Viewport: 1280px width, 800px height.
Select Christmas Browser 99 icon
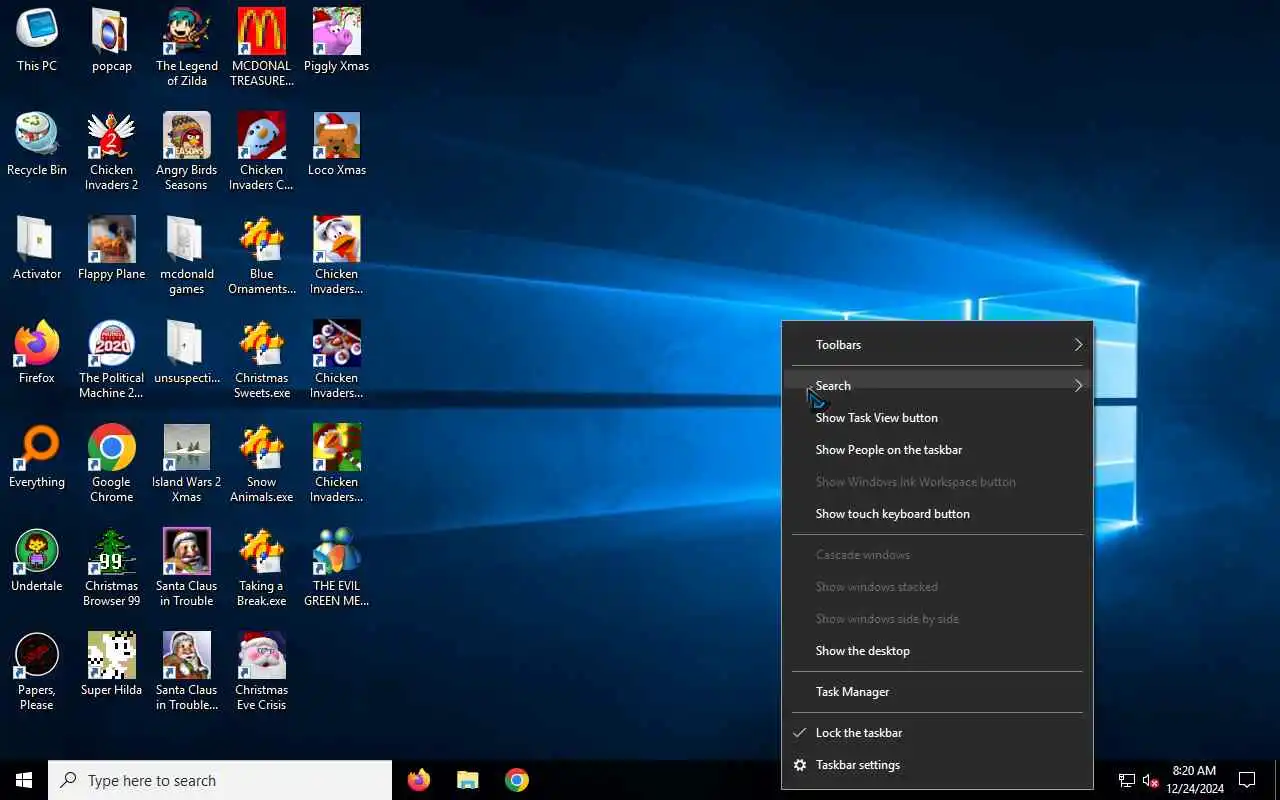pos(112,567)
